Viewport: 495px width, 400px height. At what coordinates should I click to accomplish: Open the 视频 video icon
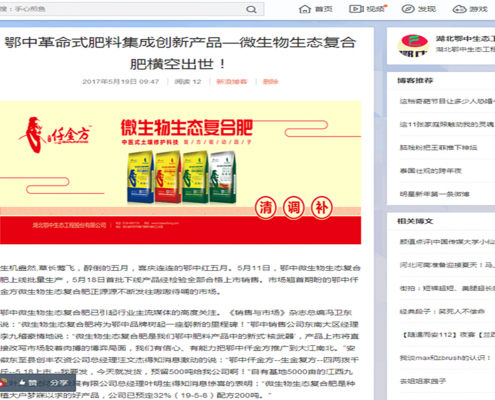[x=356, y=9]
